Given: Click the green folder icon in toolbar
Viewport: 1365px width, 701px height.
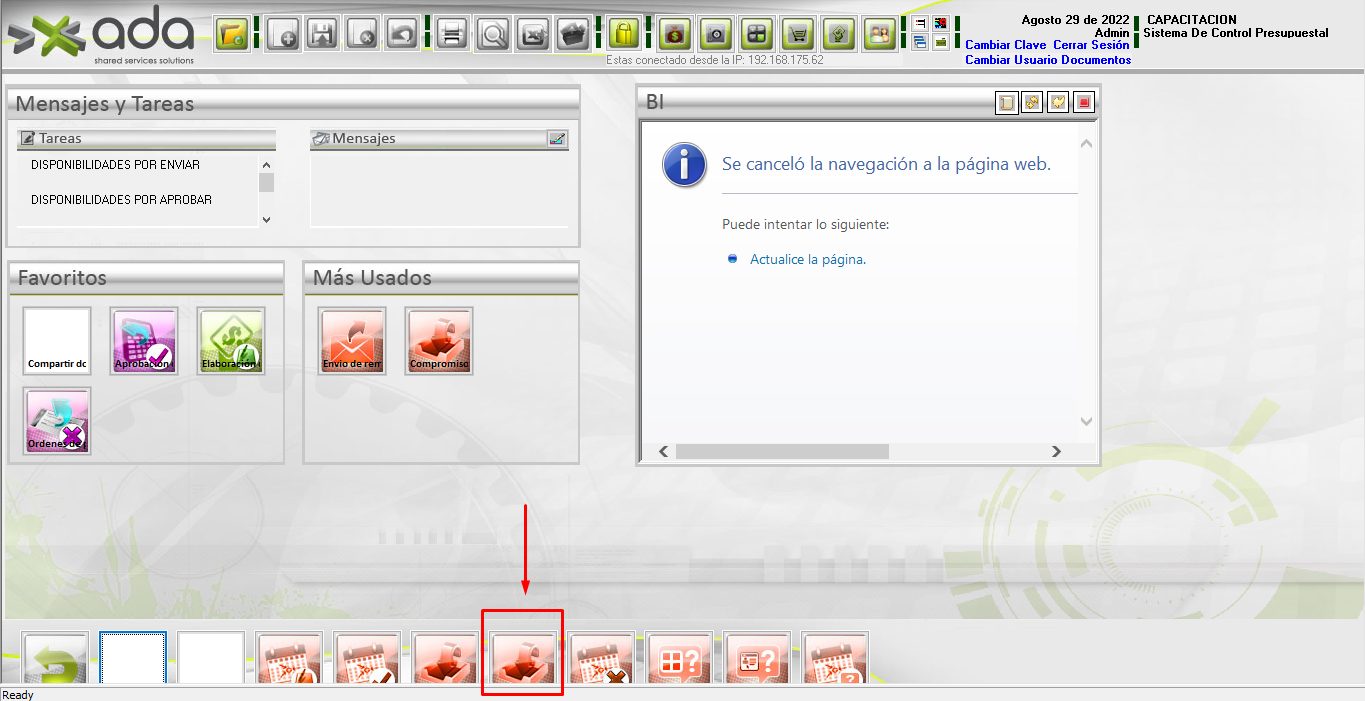Looking at the screenshot, I should click(x=232, y=35).
